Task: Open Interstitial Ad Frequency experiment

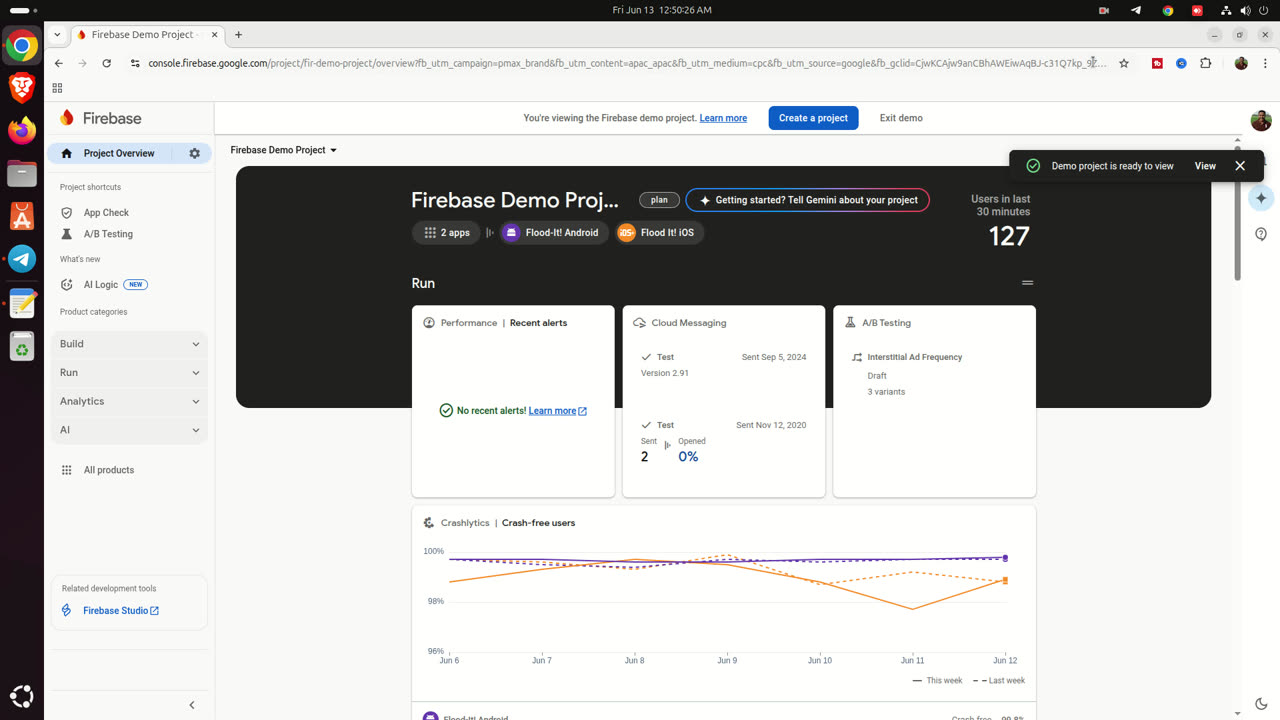Action: 914,357
